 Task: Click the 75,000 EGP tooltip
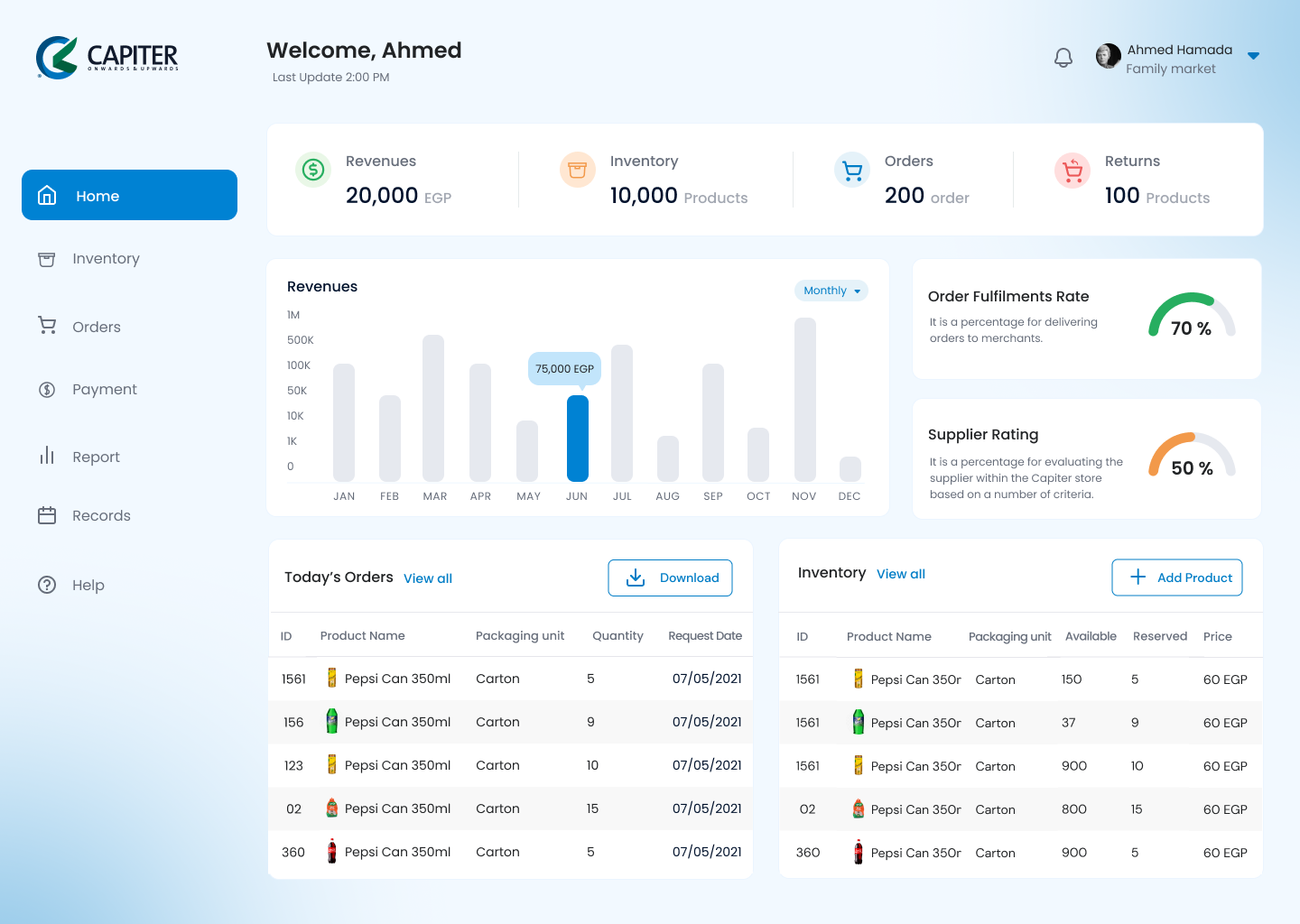click(565, 369)
